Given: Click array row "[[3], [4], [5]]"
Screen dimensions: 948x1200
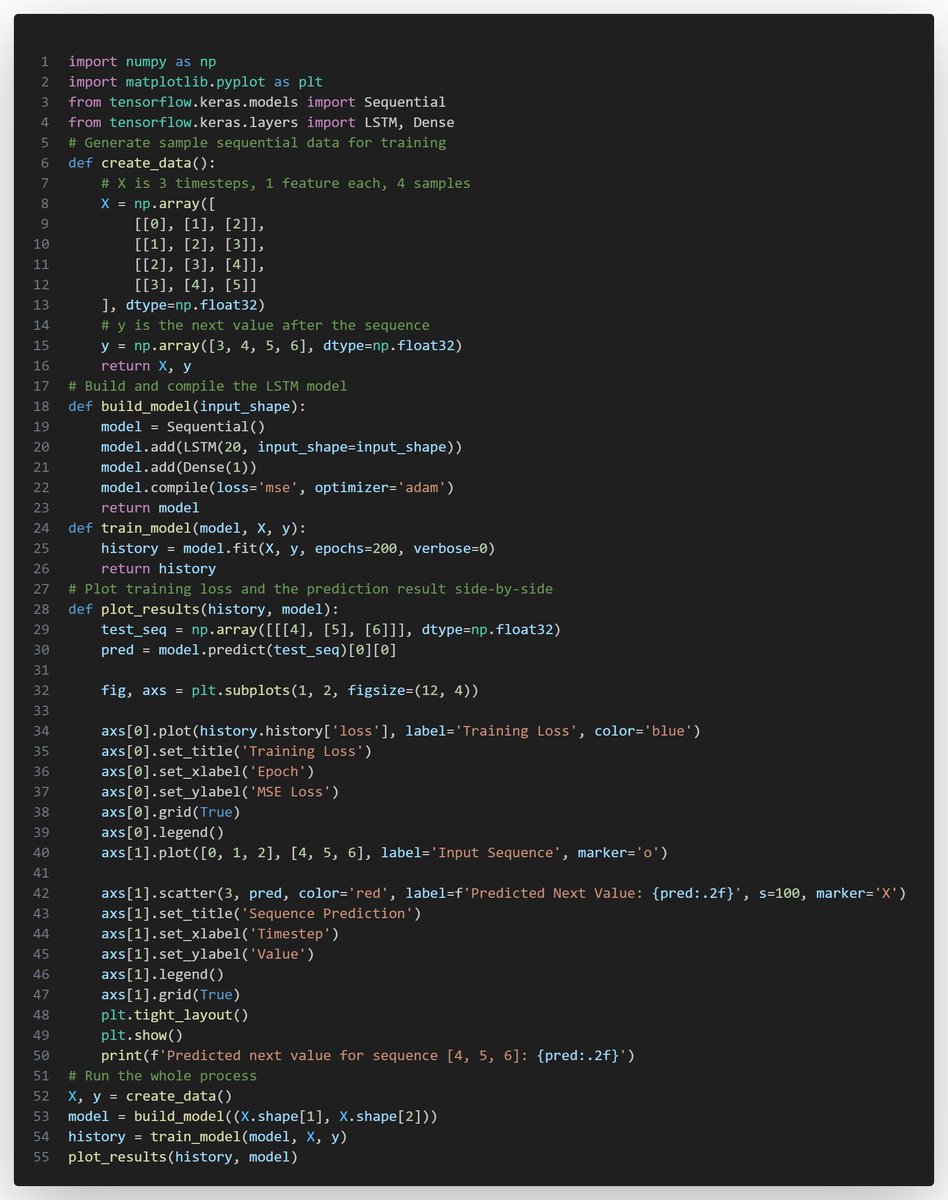Looking at the screenshot, I should (x=195, y=284).
